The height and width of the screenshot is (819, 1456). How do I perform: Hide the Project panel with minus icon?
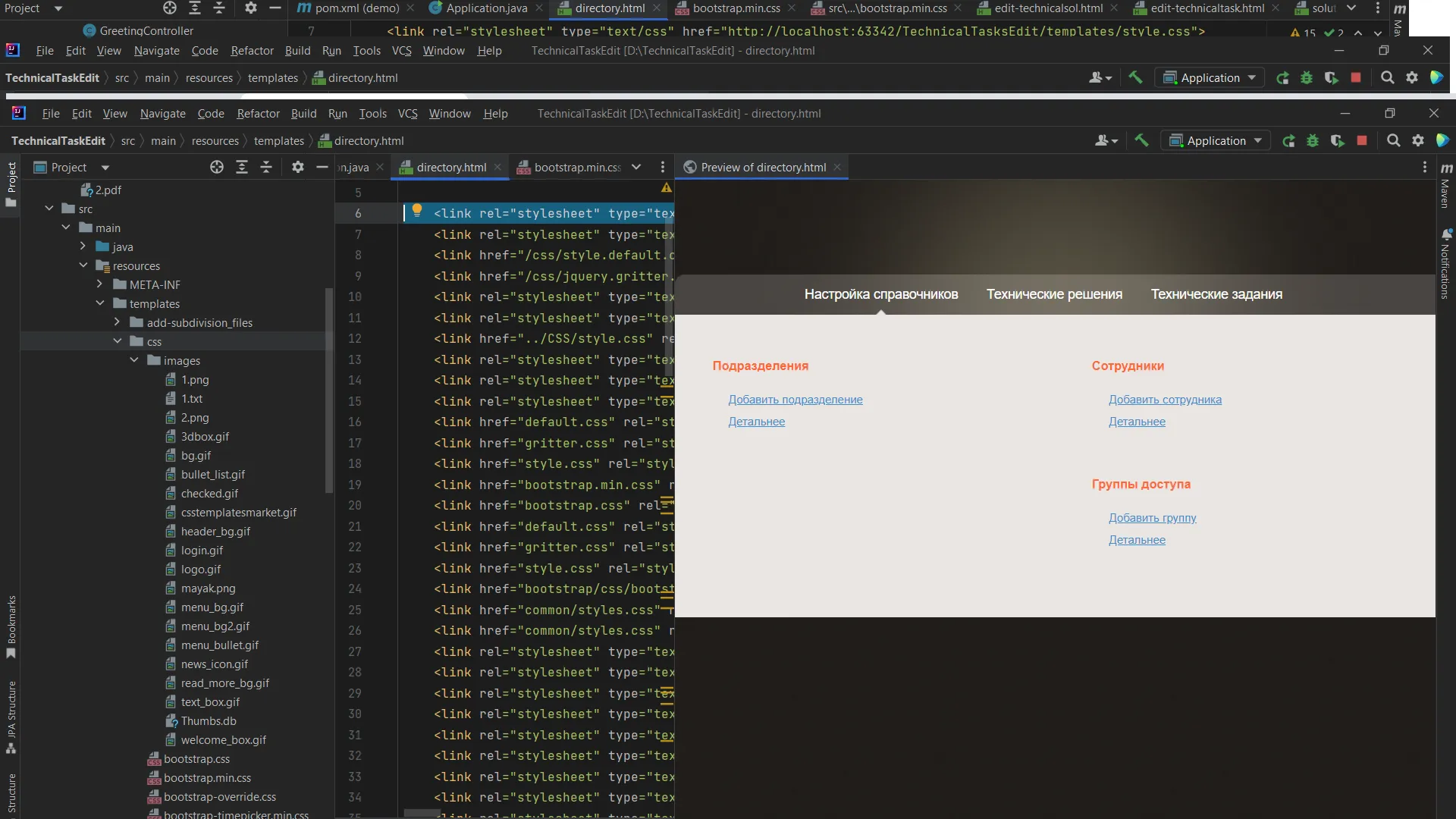coord(322,168)
